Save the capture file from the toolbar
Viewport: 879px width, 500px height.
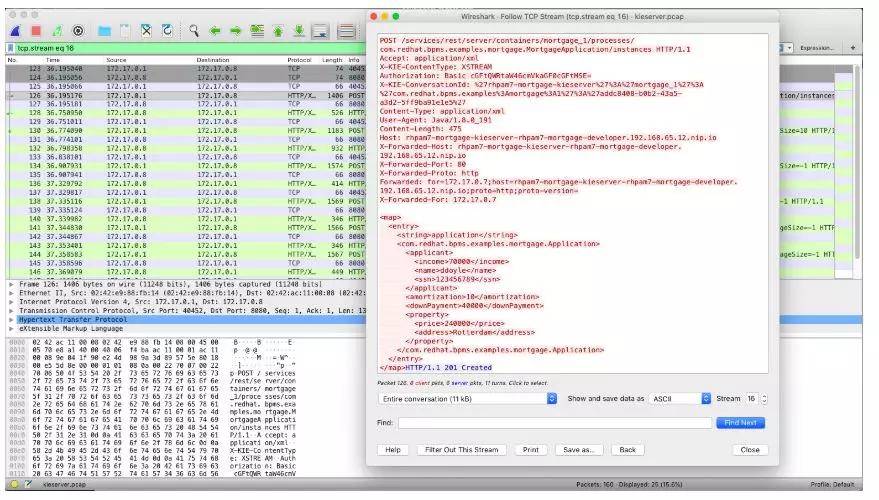[x=125, y=31]
